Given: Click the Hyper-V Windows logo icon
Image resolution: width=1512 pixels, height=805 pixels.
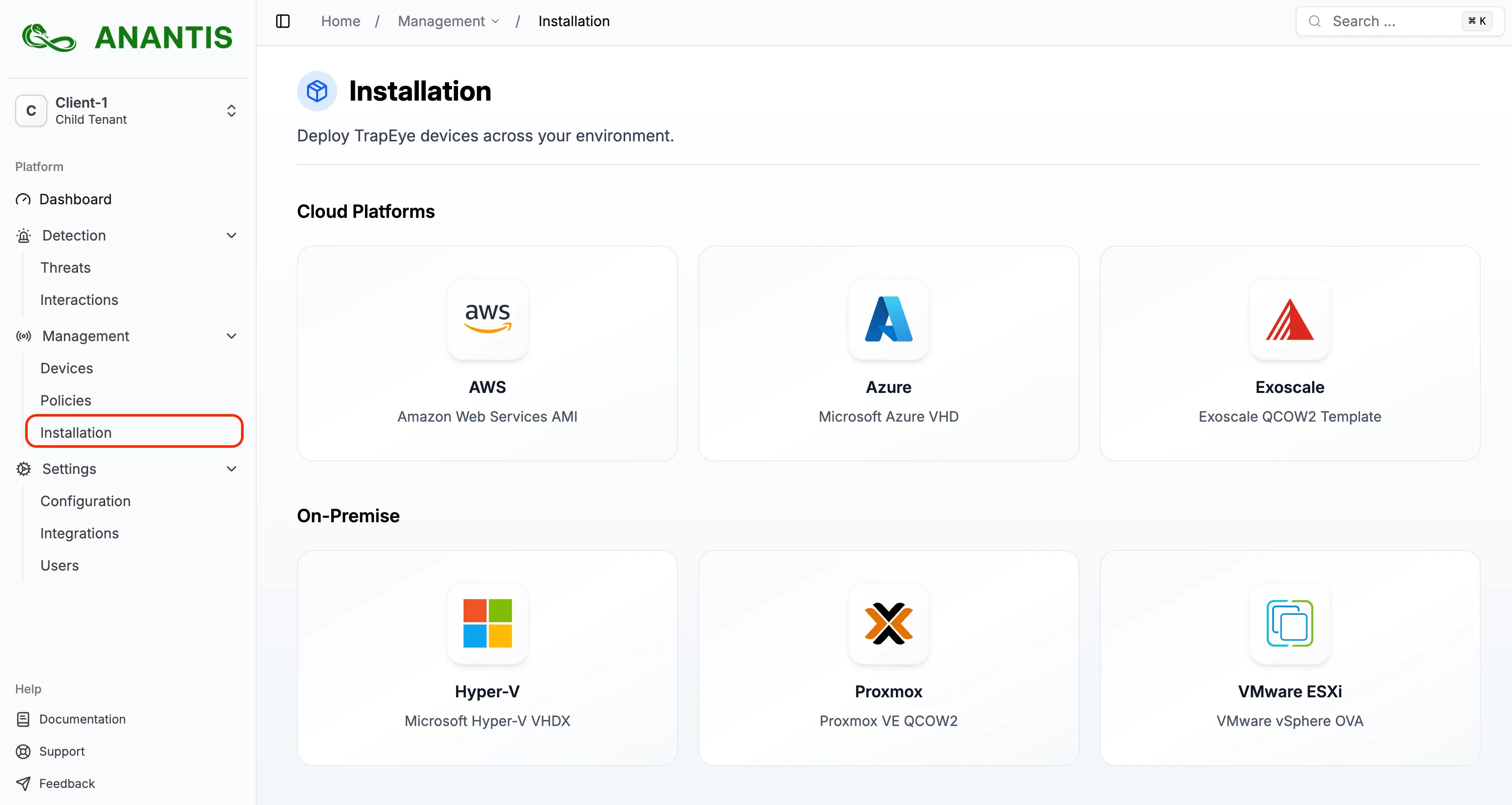Looking at the screenshot, I should point(487,623).
